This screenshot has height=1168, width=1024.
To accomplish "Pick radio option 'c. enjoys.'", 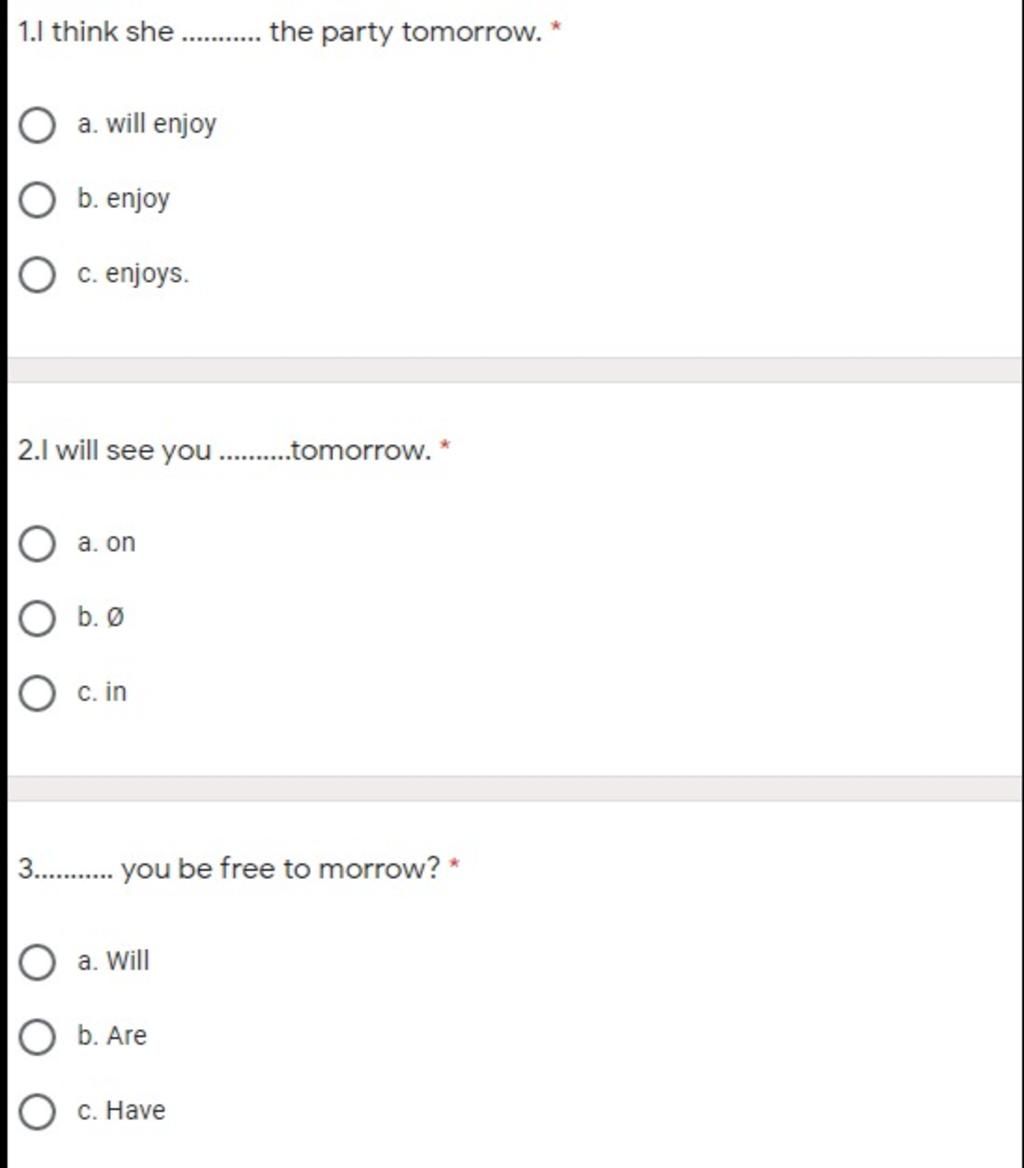I will (x=37, y=275).
